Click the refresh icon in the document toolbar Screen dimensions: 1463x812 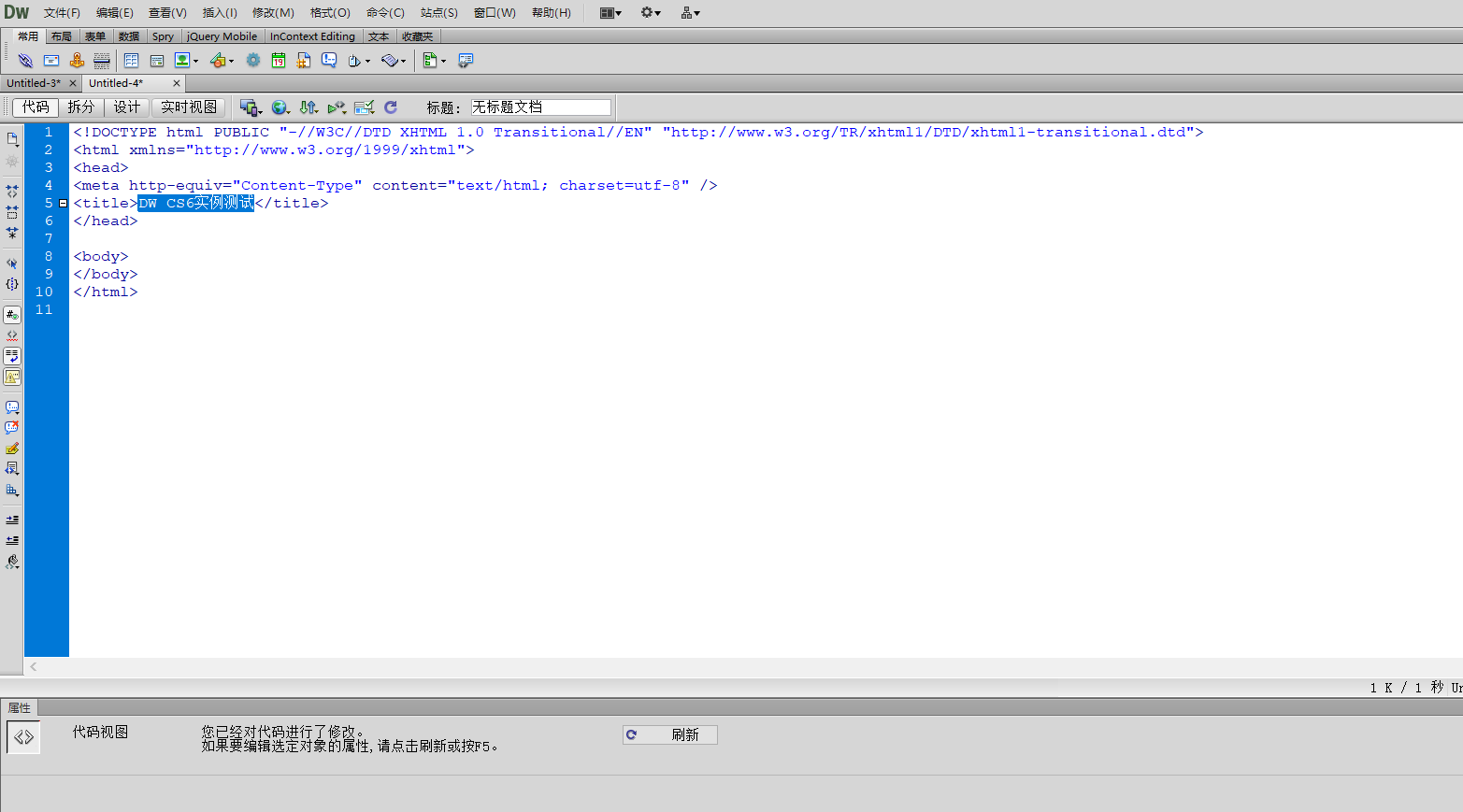tap(390, 107)
